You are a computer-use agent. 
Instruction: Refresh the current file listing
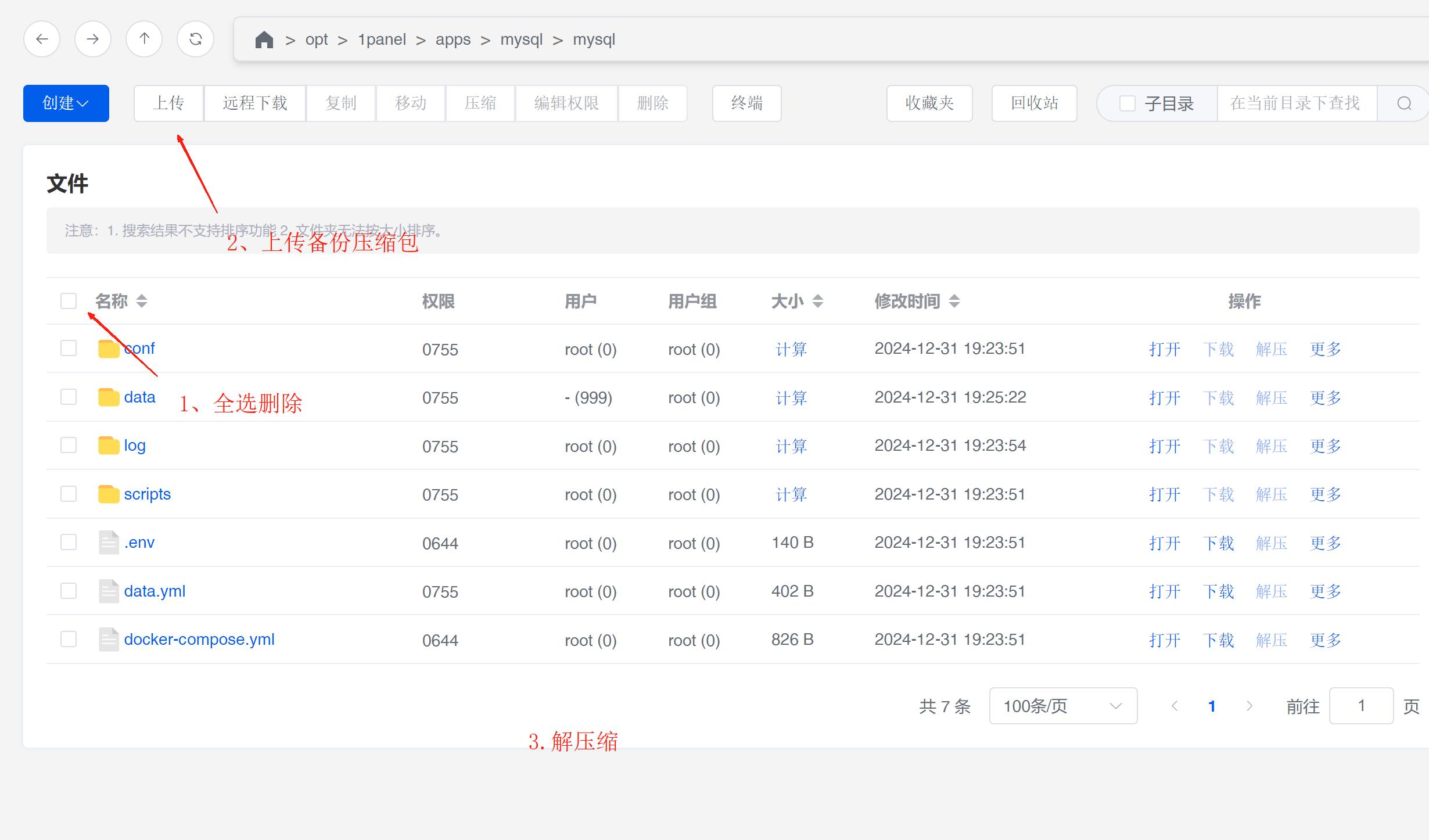[x=196, y=39]
